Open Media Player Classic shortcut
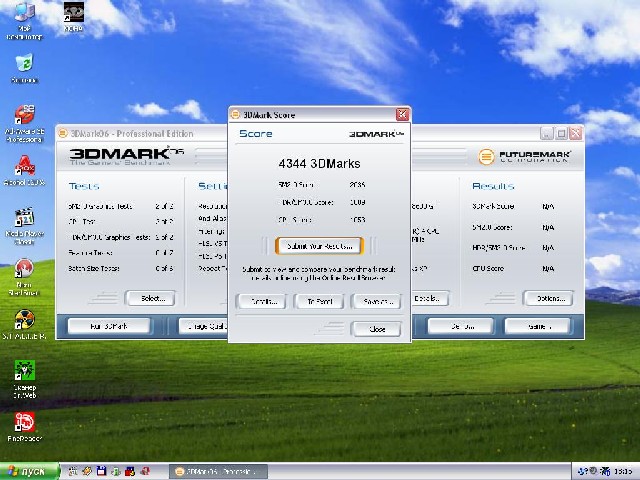 (x=24, y=226)
